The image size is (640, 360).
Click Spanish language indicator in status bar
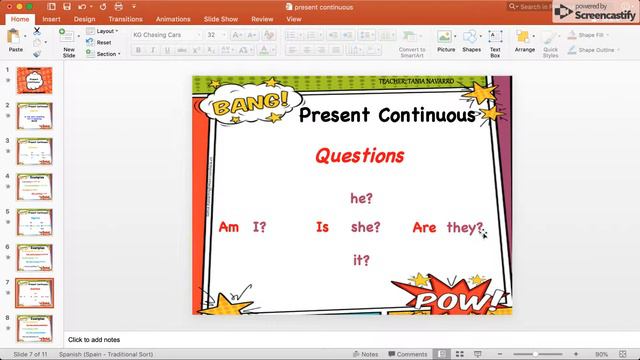click(106, 354)
